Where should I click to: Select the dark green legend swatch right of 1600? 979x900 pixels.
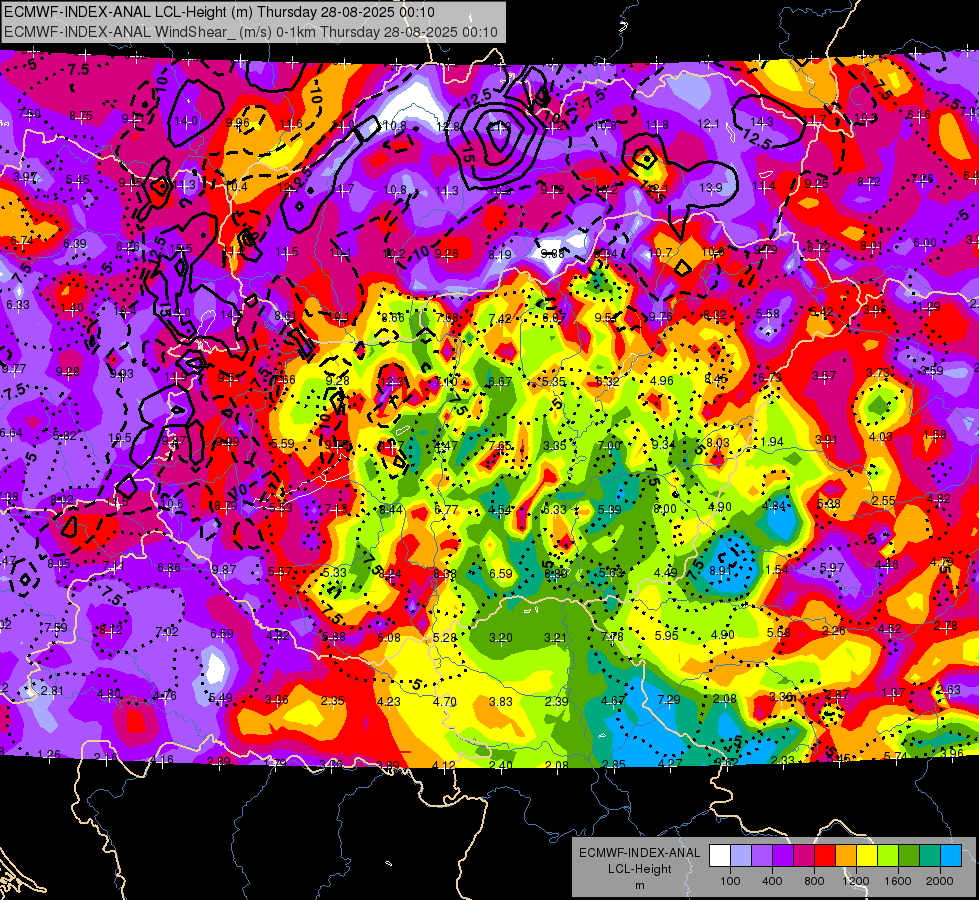tap(908, 856)
